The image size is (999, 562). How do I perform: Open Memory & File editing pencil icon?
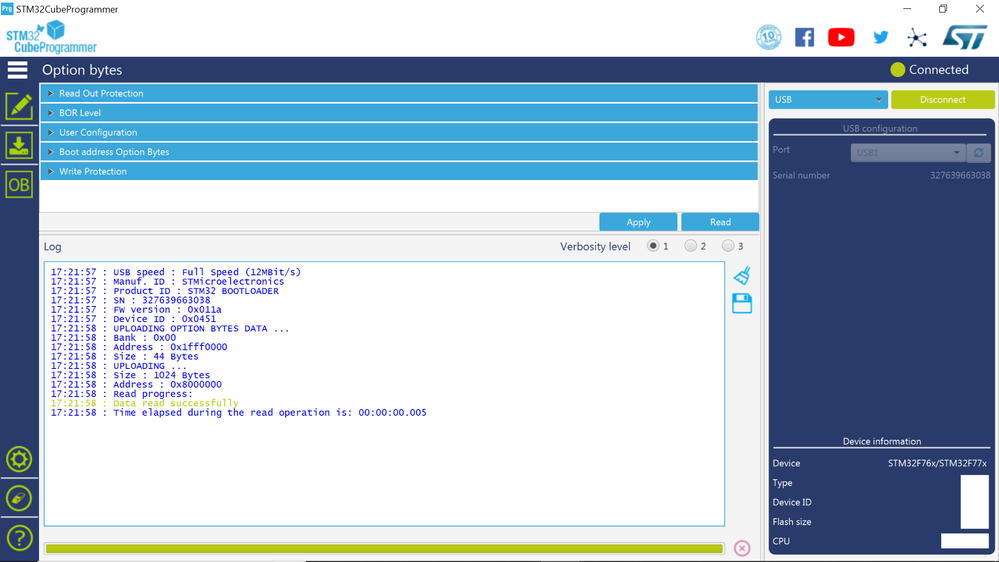pyautogui.click(x=19, y=106)
